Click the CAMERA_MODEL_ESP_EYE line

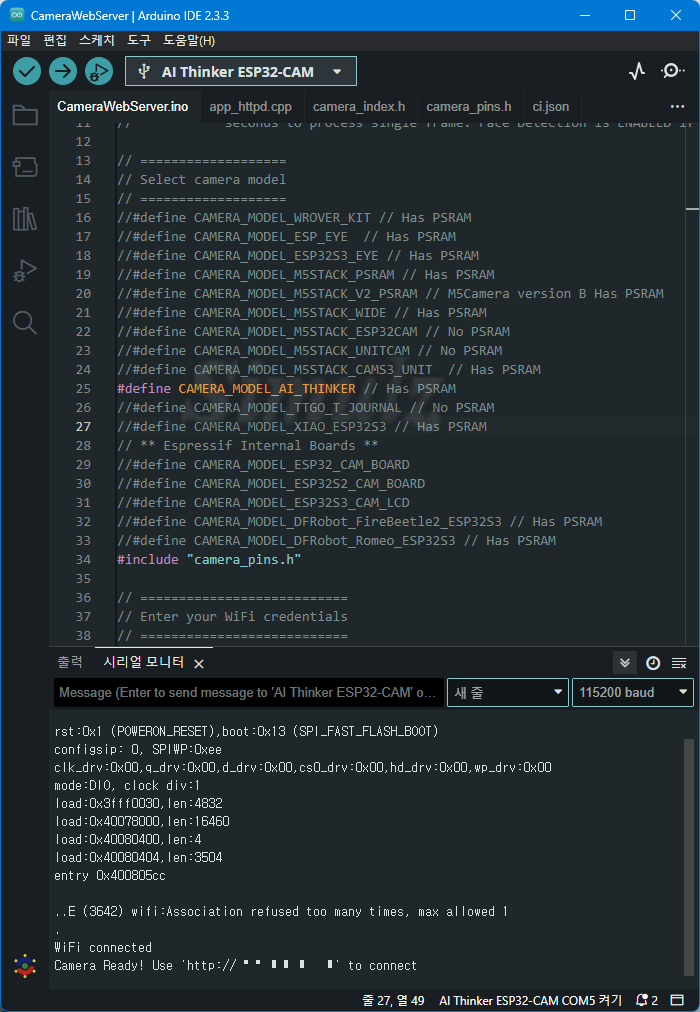(286, 236)
